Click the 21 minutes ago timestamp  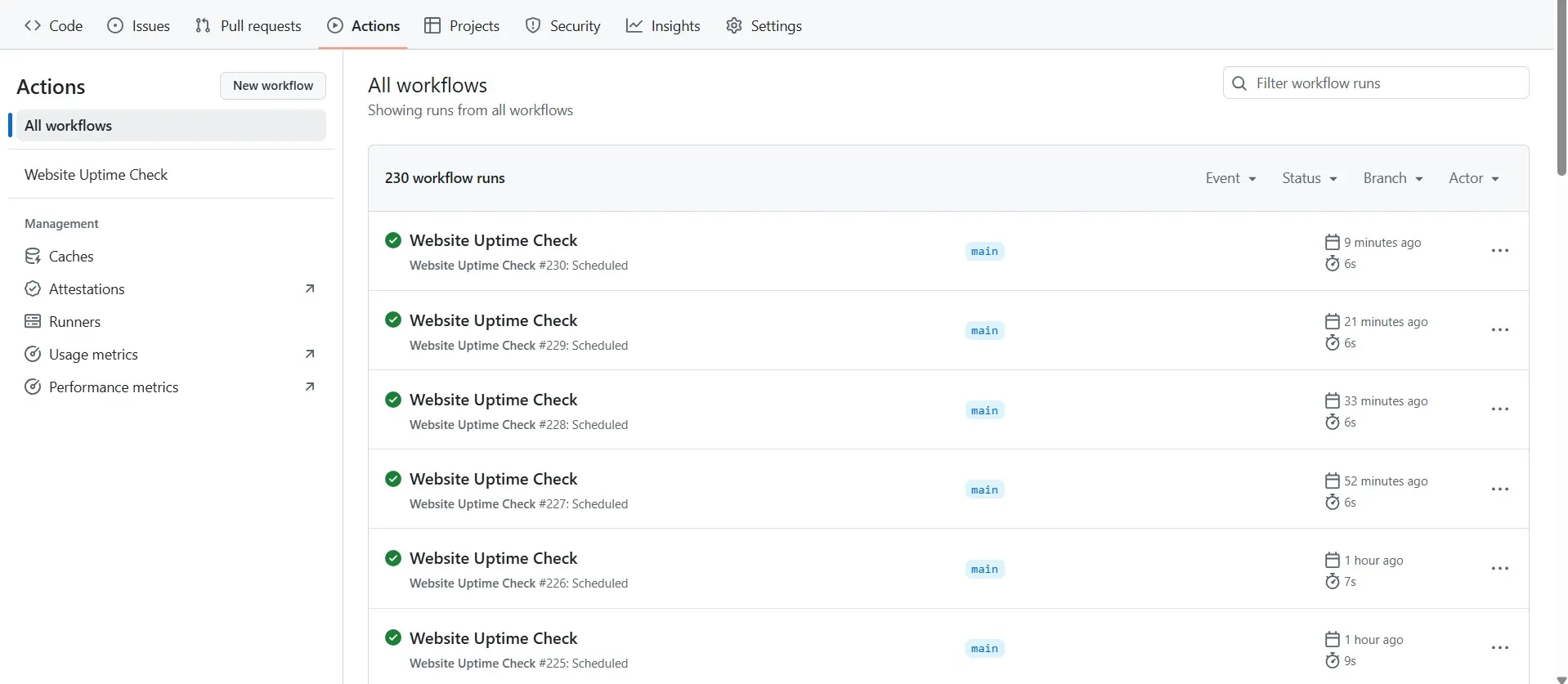click(1386, 322)
